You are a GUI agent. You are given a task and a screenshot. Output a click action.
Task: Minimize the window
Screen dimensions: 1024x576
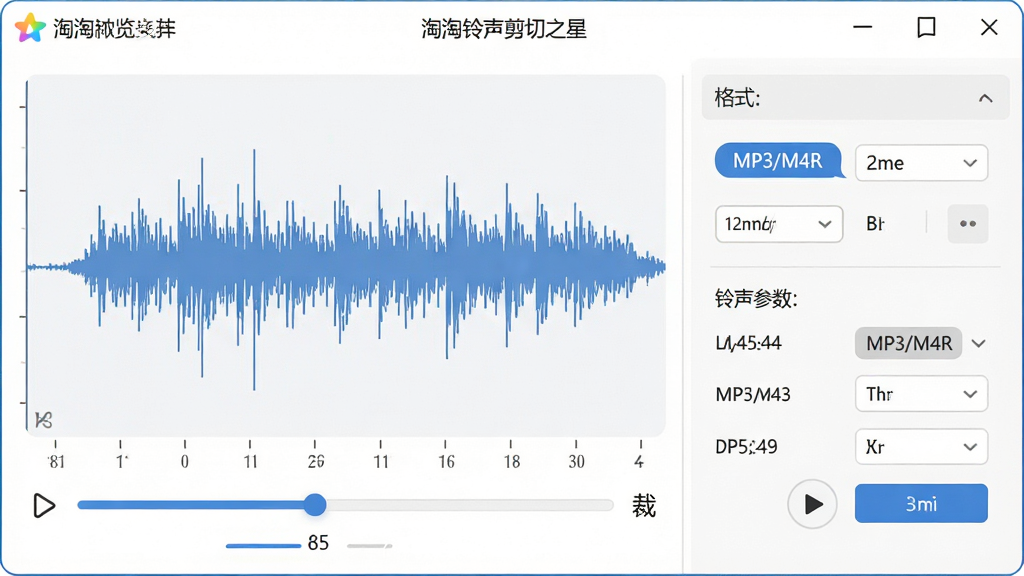(x=863, y=27)
